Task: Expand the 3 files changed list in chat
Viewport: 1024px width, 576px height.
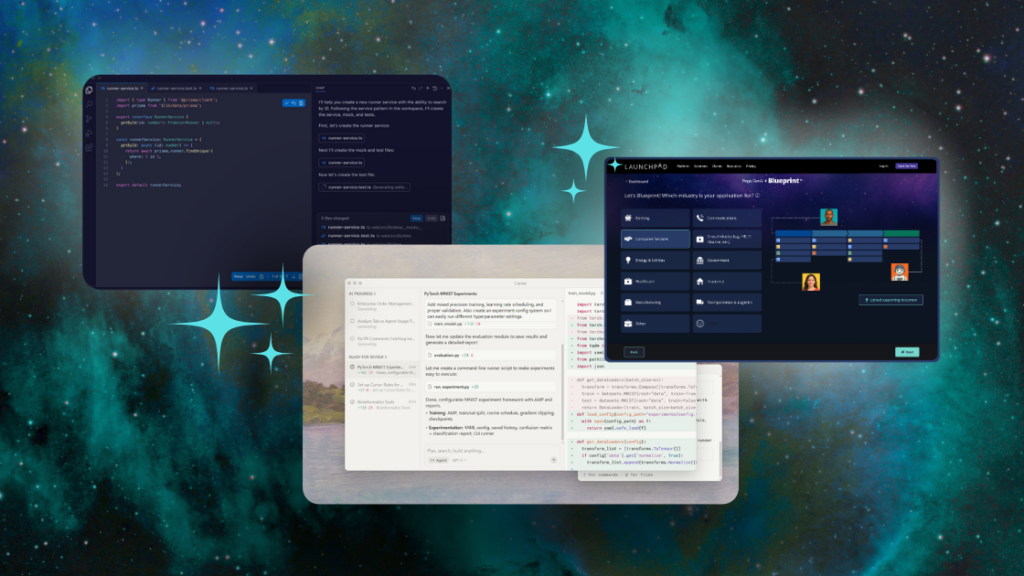Action: [x=334, y=218]
